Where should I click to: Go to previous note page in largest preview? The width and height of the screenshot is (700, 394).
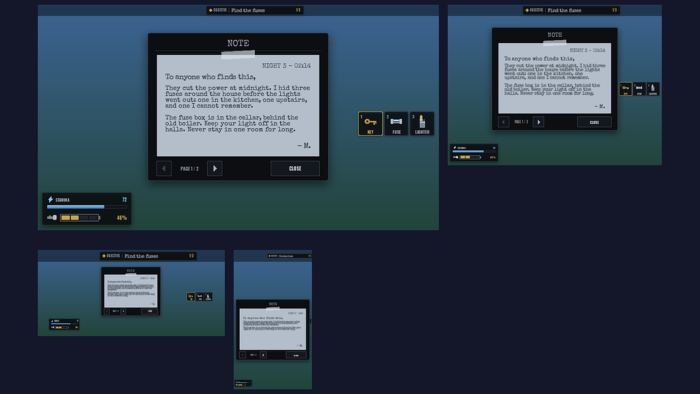[x=164, y=169]
